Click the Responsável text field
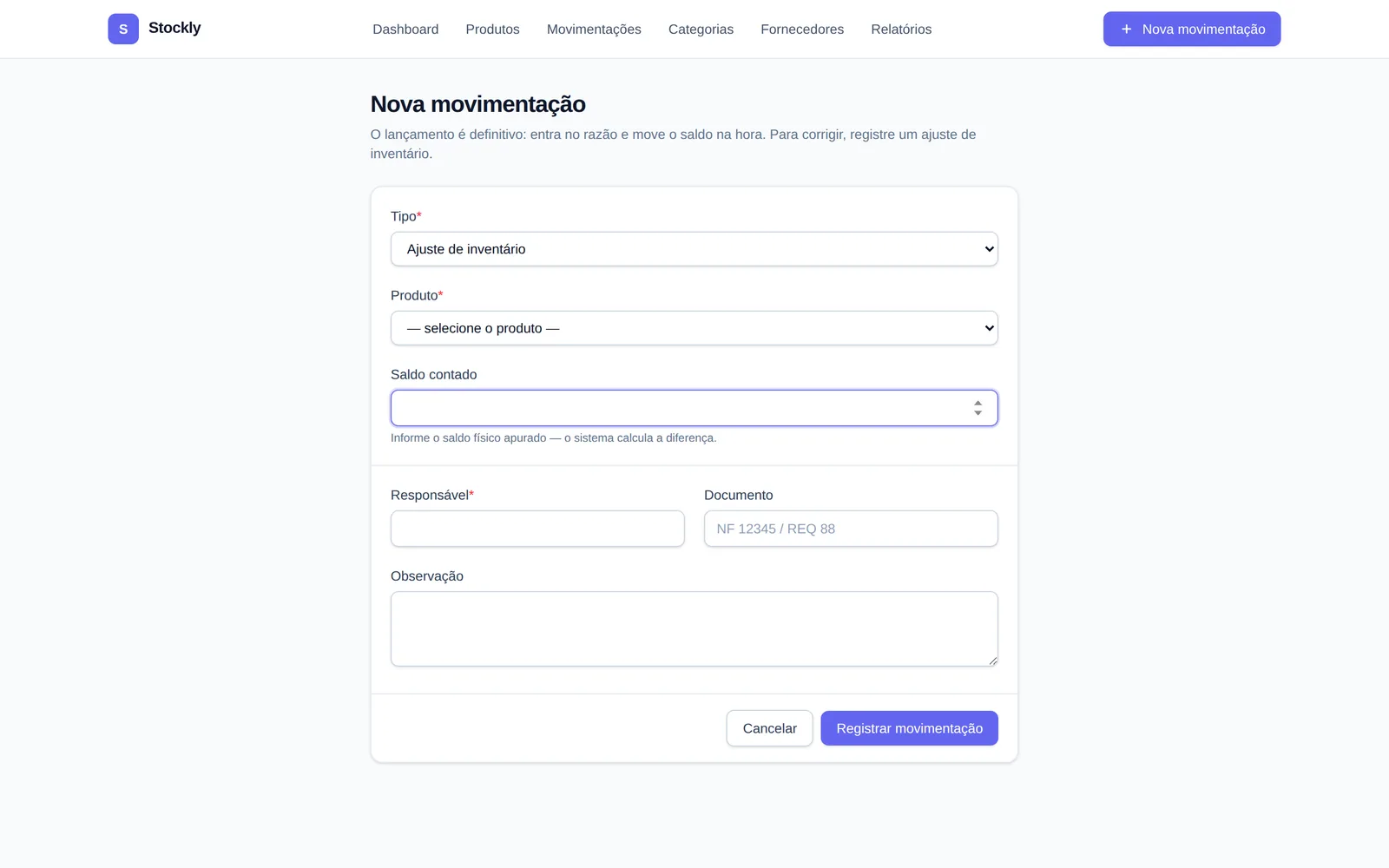 point(537,529)
